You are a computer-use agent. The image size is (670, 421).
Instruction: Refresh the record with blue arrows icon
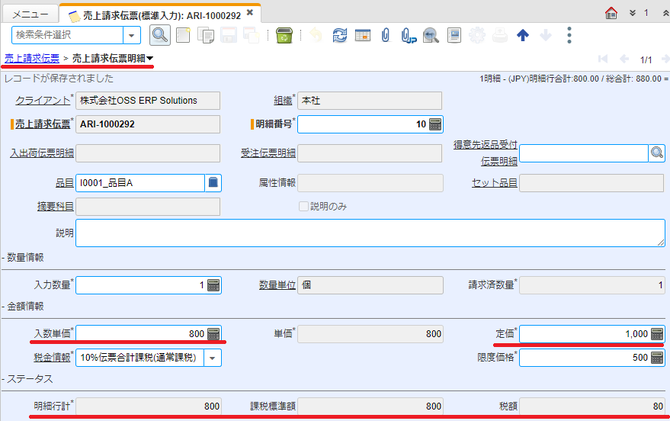[x=340, y=35]
